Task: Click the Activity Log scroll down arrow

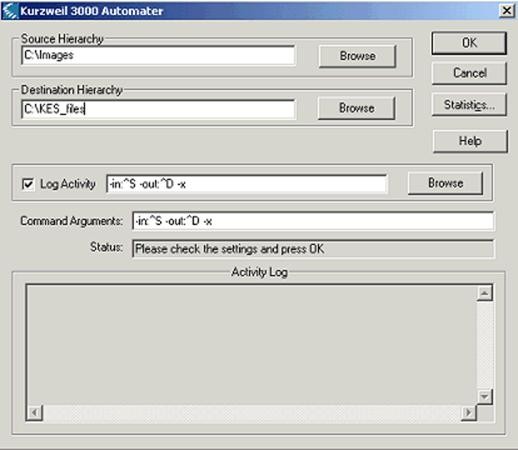Action: tap(484, 397)
